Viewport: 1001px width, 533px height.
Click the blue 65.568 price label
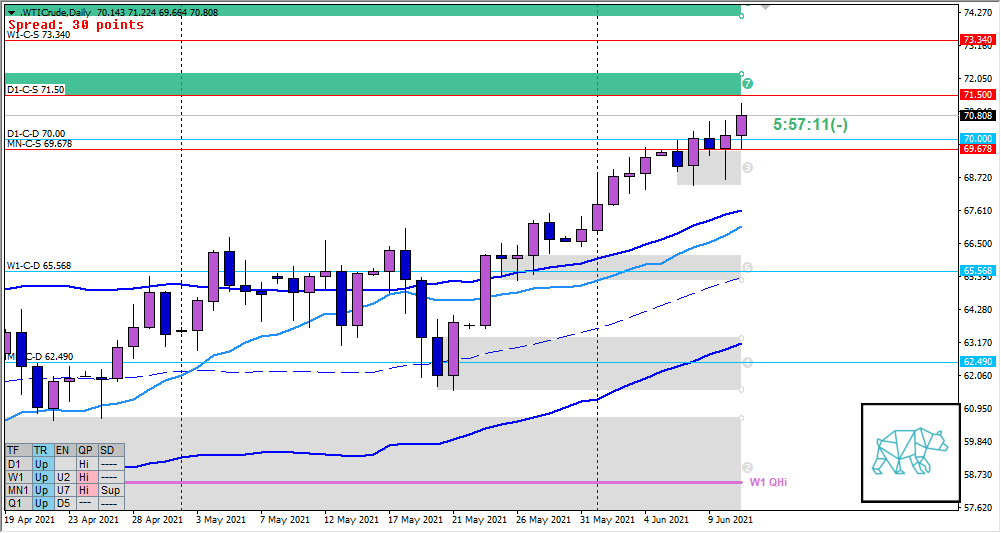(976, 271)
